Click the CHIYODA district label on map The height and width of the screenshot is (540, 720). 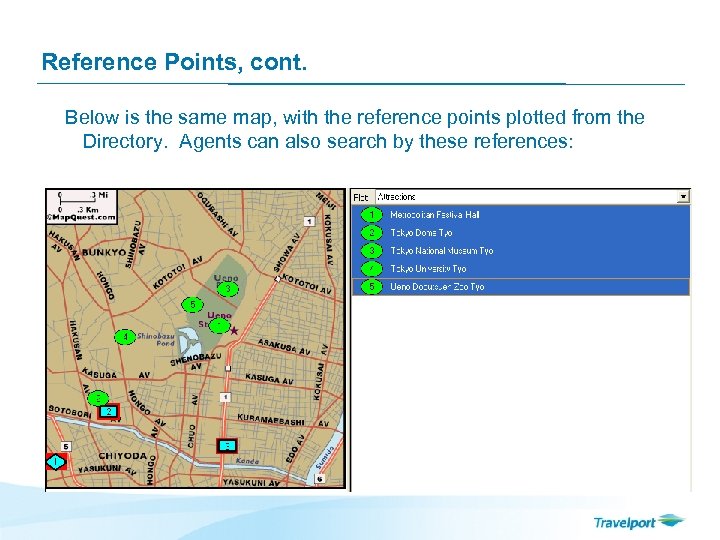123,456
